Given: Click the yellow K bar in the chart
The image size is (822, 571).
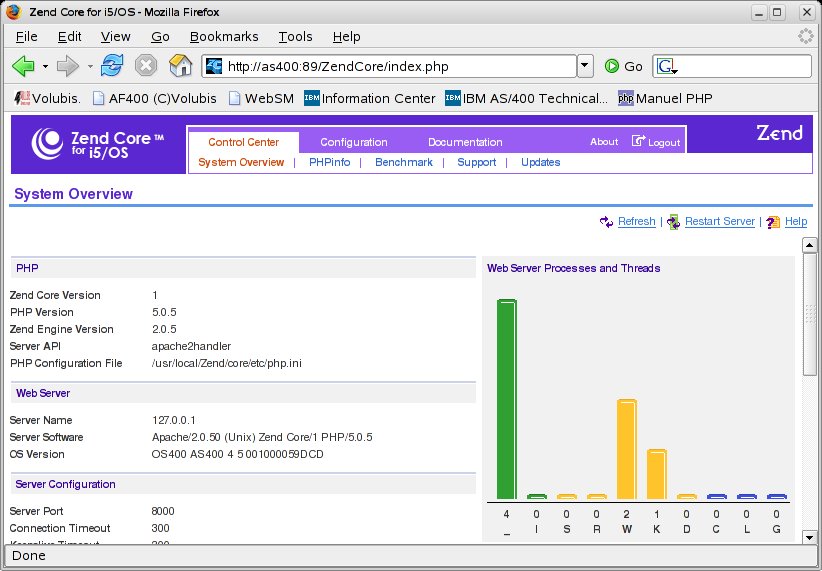Looking at the screenshot, I should point(656,474).
